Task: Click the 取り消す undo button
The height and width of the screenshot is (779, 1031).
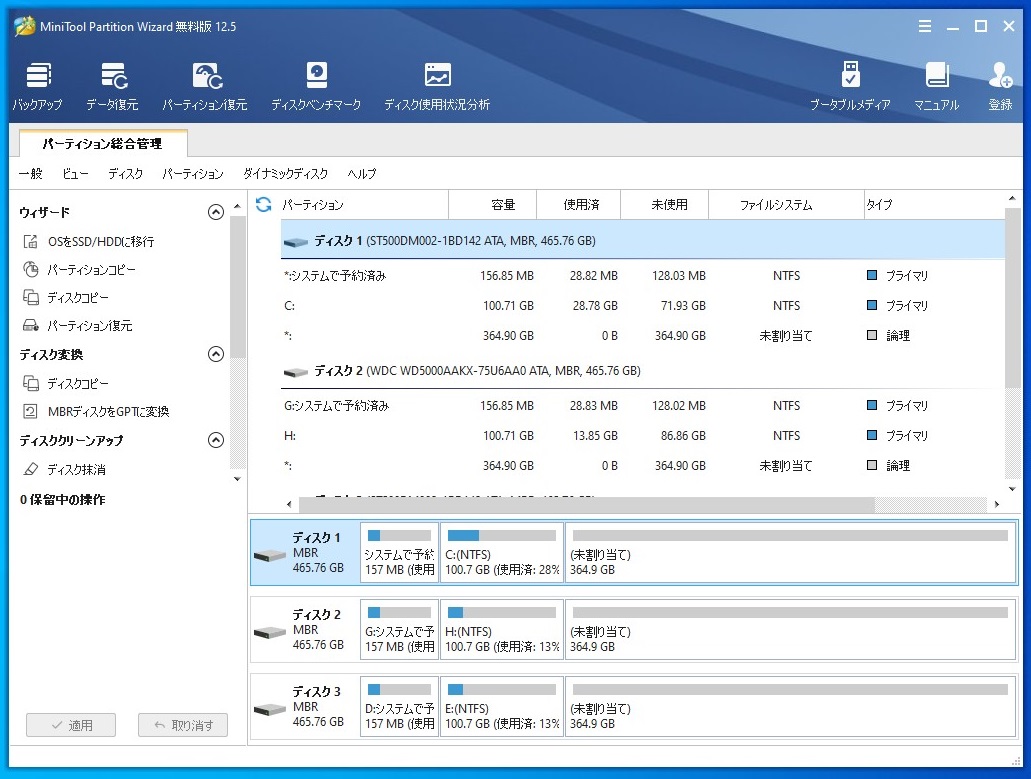Action: 183,725
